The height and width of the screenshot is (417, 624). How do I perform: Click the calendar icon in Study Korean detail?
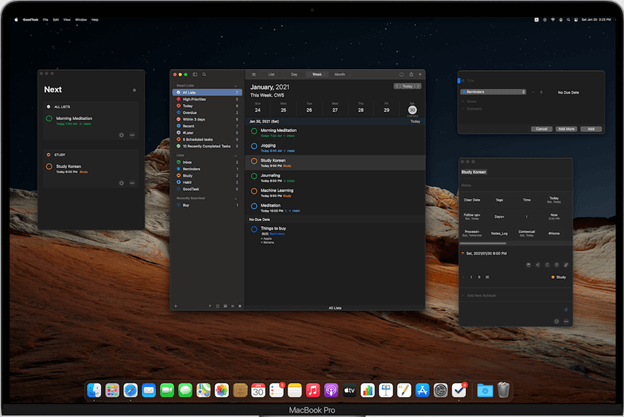tap(528, 265)
